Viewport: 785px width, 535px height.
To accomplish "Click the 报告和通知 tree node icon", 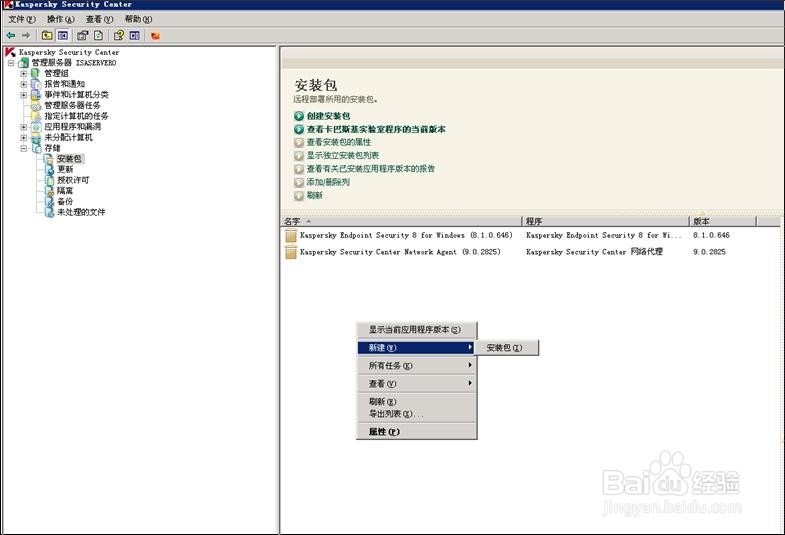I will pyautogui.click(x=36, y=84).
